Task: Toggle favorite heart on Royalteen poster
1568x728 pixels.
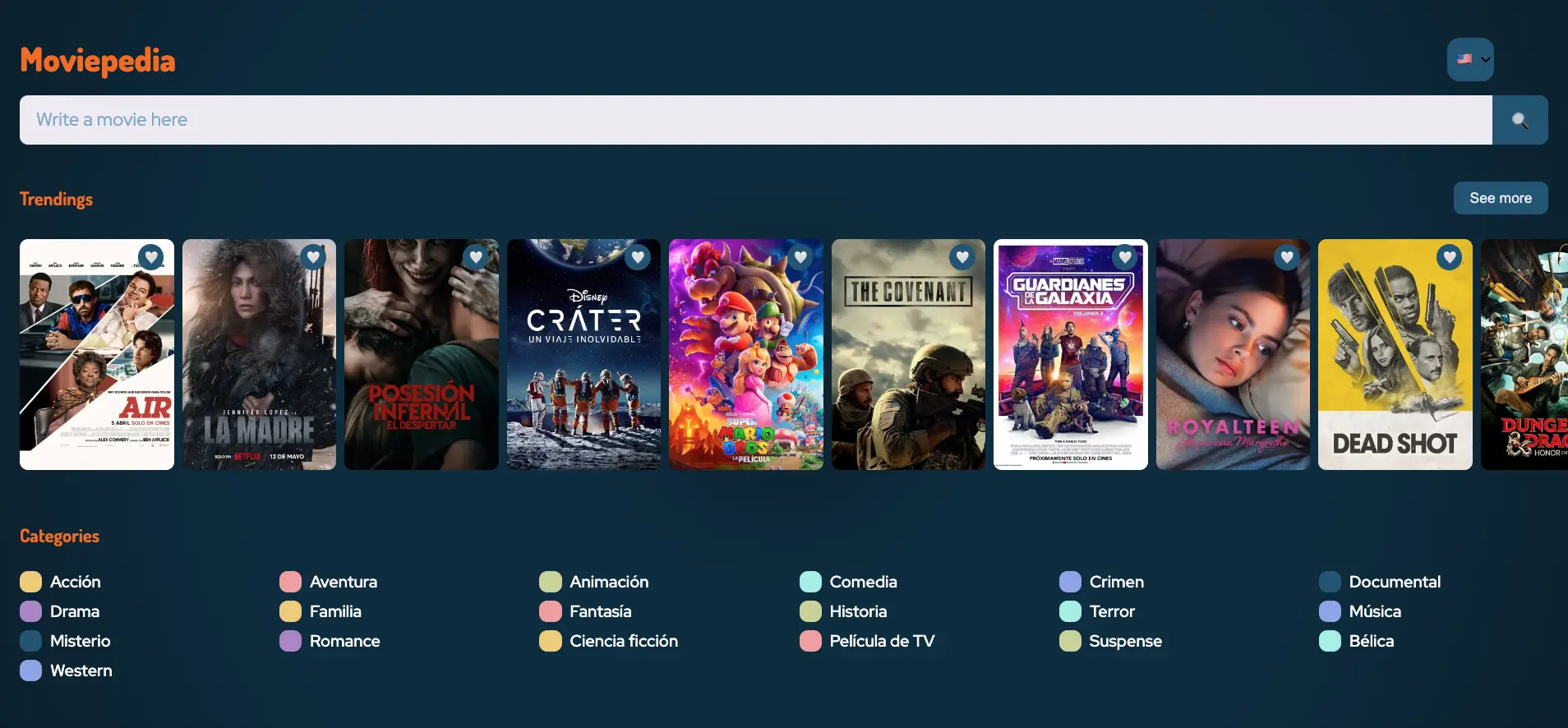Action: tap(1287, 257)
